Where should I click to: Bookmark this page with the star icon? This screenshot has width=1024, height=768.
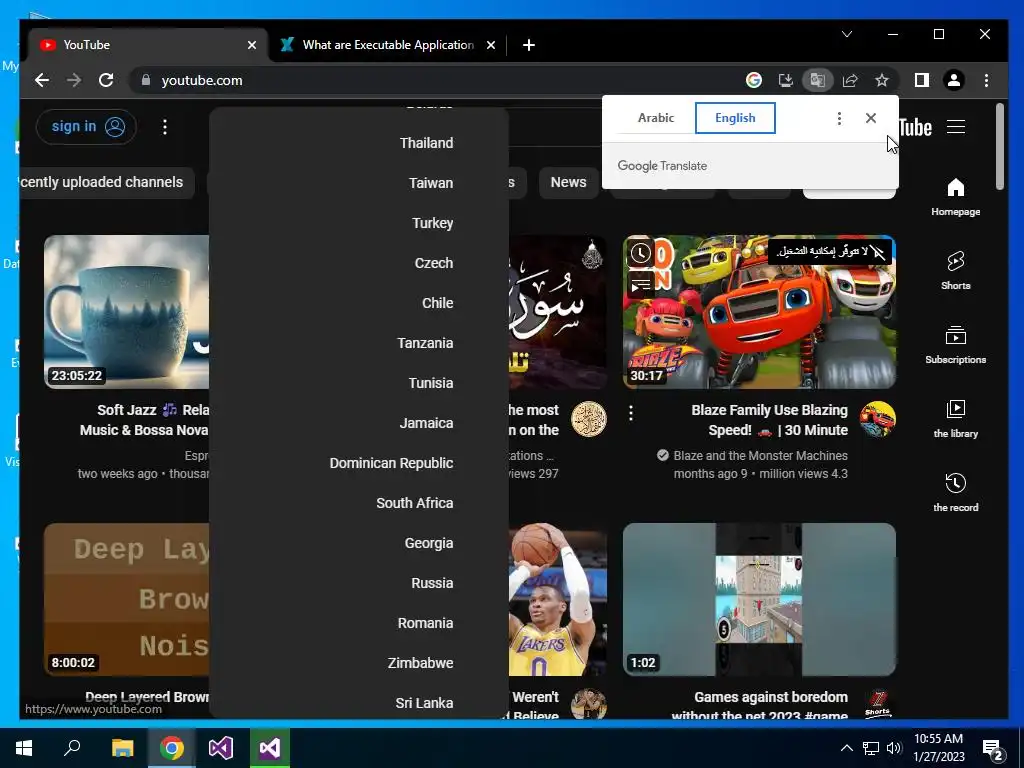pos(882,80)
